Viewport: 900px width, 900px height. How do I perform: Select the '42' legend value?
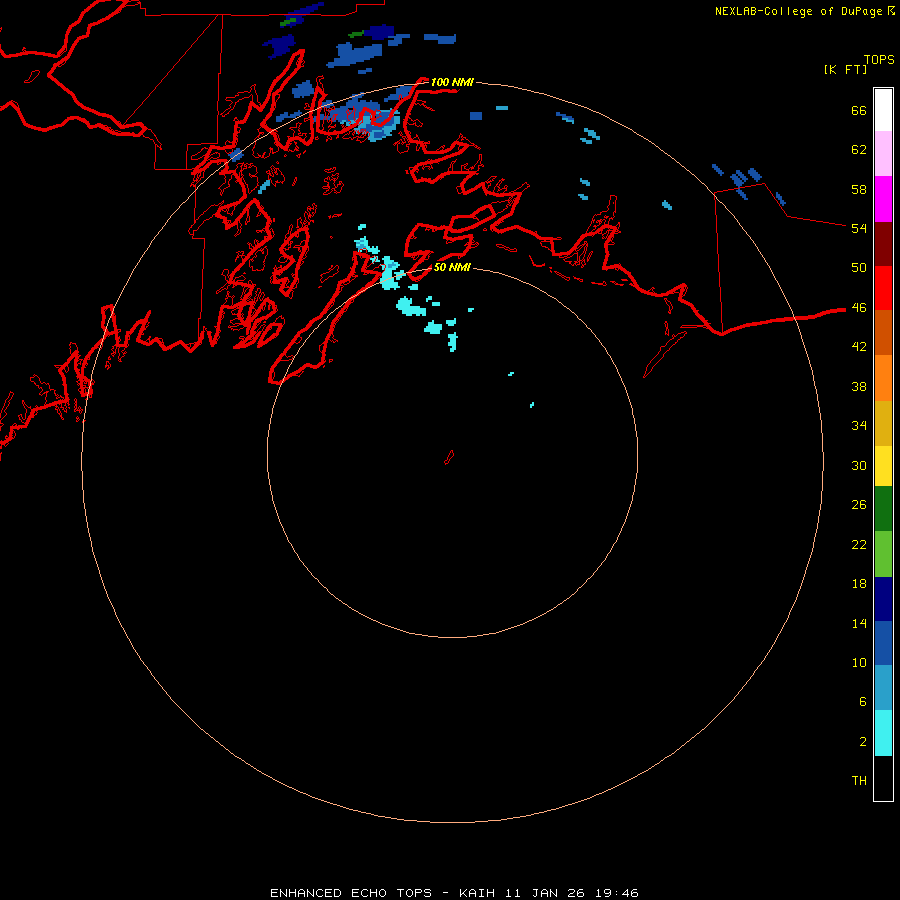tap(859, 347)
